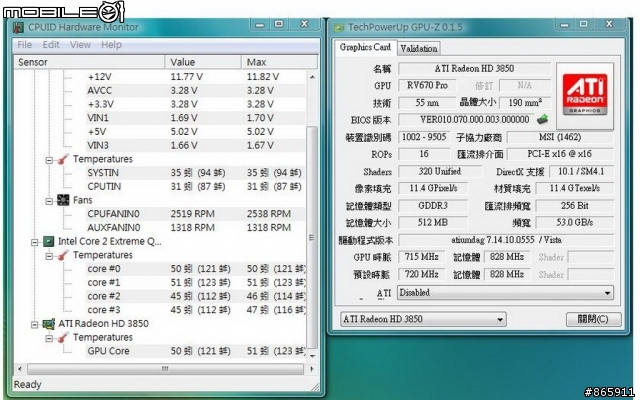The image size is (640, 400).
Task: Click the thermometer icon beside Temperatures above SYSTIN
Action: [x=63, y=159]
